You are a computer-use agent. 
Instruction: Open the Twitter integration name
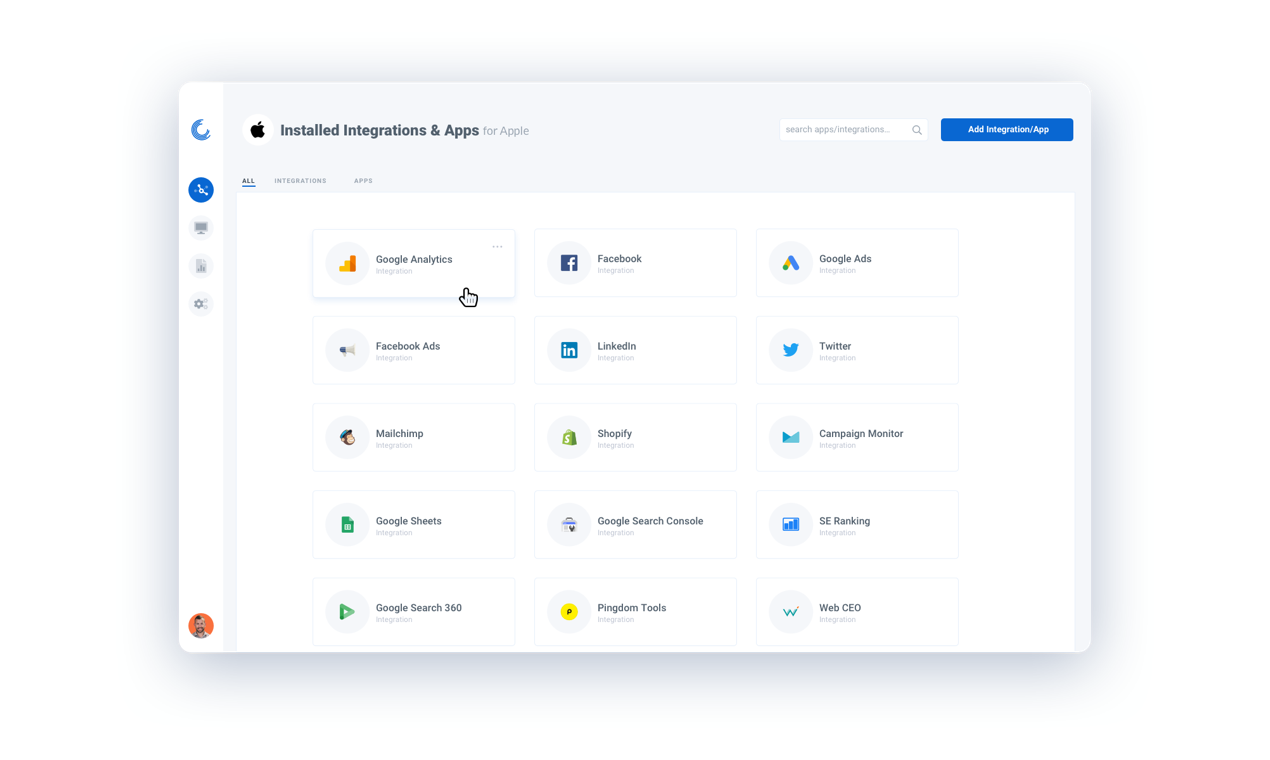[x=835, y=347]
